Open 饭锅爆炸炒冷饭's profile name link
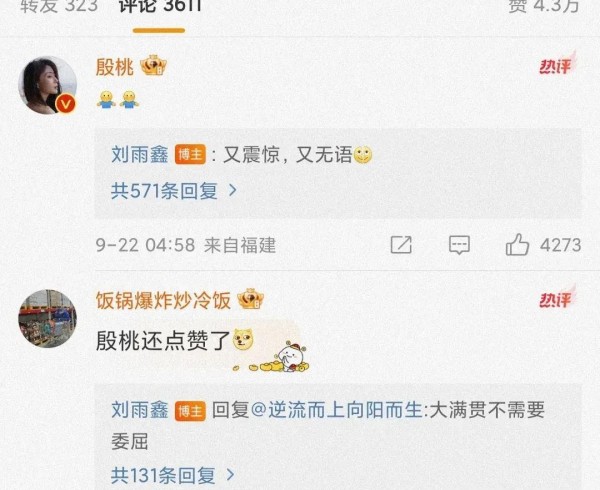The height and width of the screenshot is (490, 600). pos(163,300)
